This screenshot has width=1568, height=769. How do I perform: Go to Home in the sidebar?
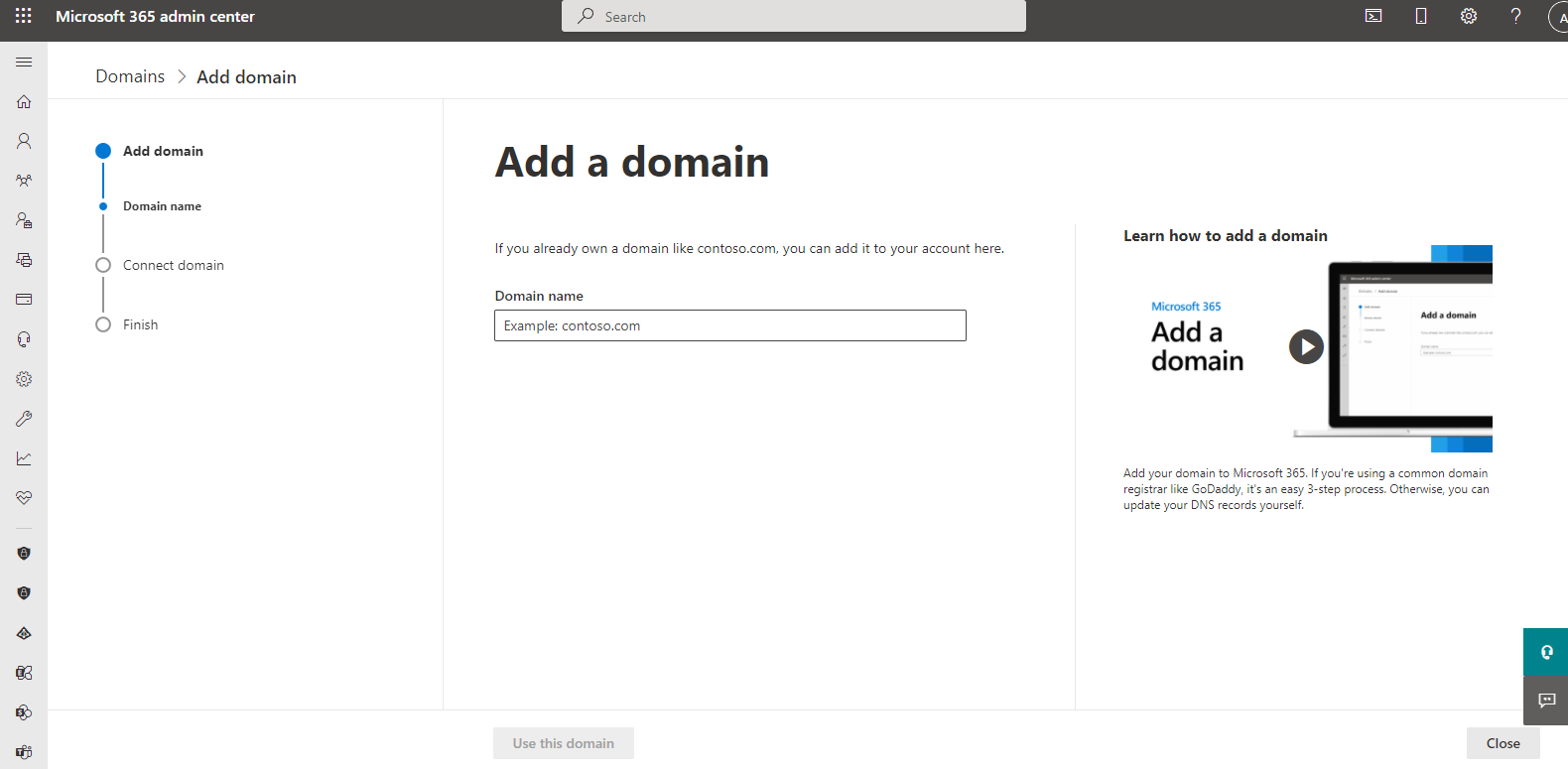pyautogui.click(x=24, y=101)
